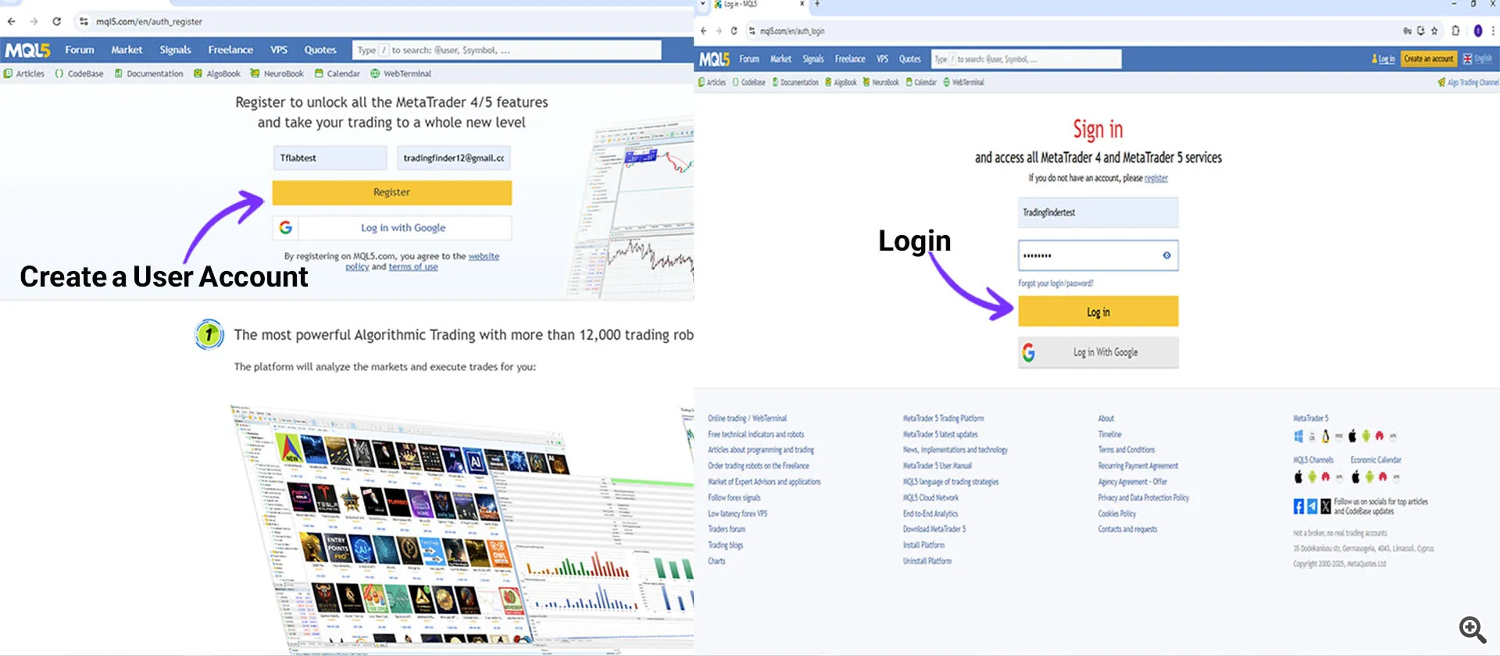The height and width of the screenshot is (656, 1500).
Task: Open Documentation on the register page toolbar
Action: tap(149, 74)
